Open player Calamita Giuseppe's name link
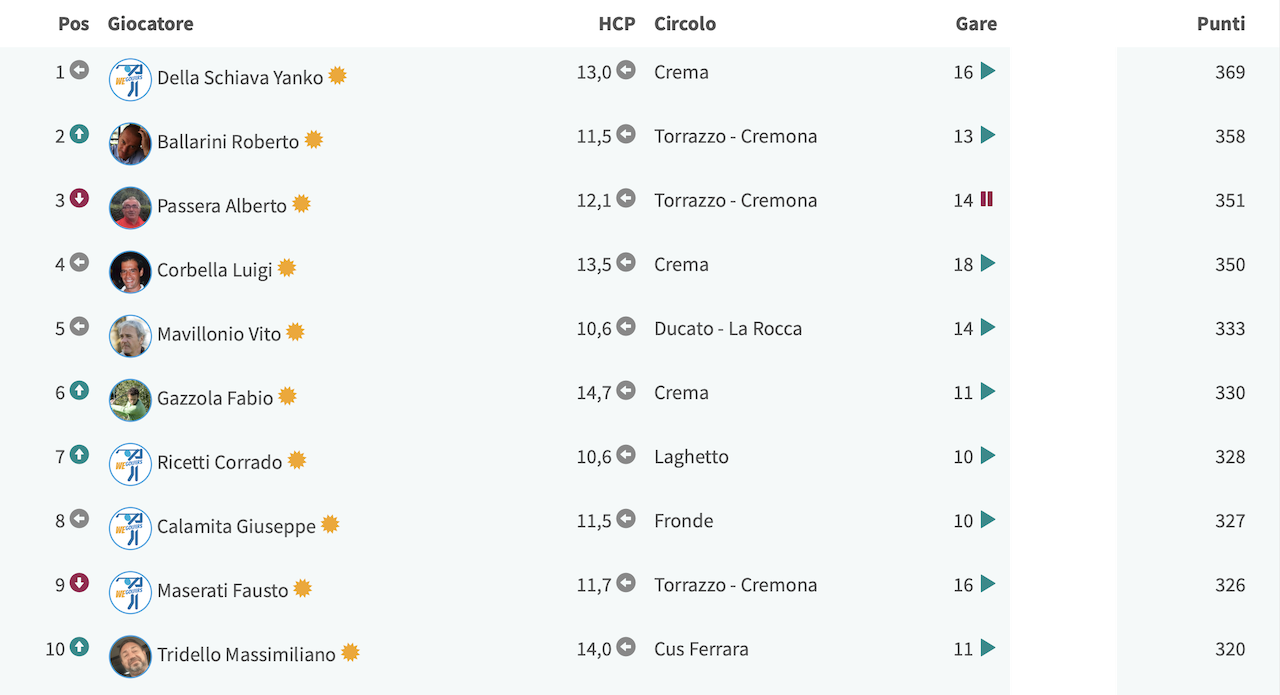Viewport: 1280px width, 695px height. click(236, 526)
